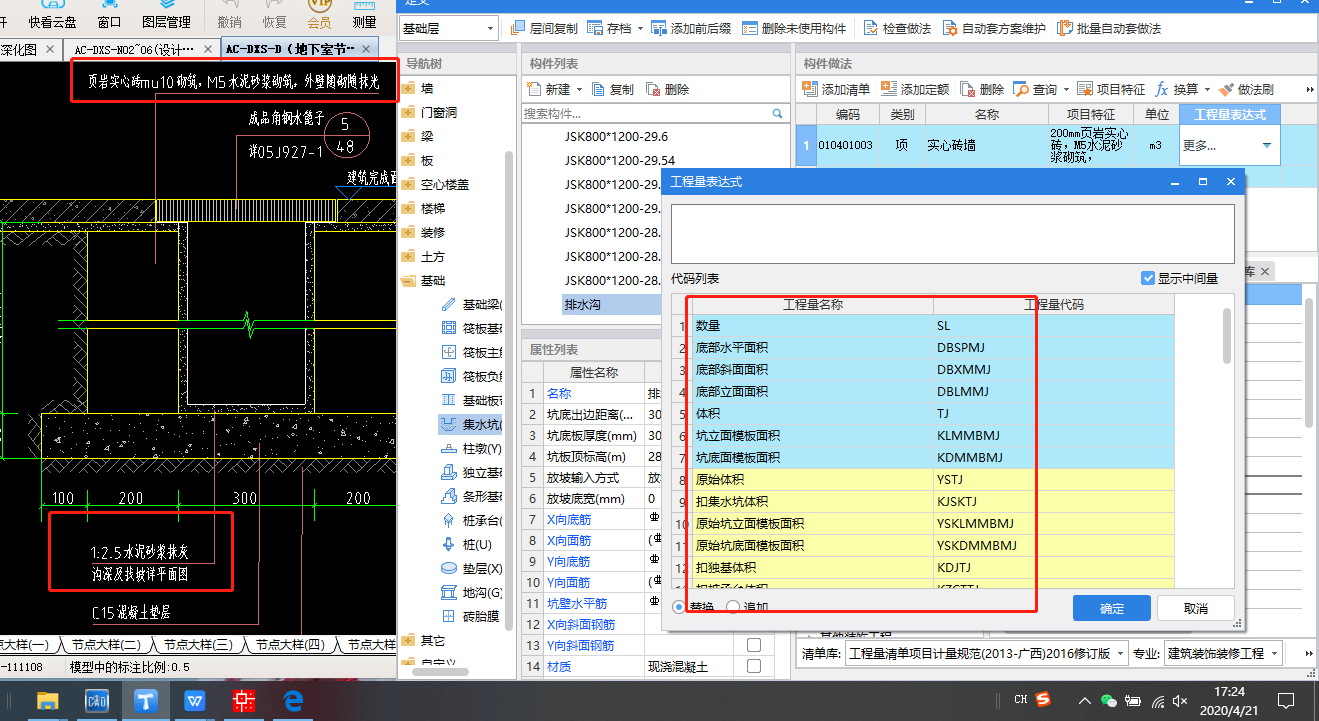The width and height of the screenshot is (1319, 721).
Task: Click 添加定额 button
Action: pos(915,89)
